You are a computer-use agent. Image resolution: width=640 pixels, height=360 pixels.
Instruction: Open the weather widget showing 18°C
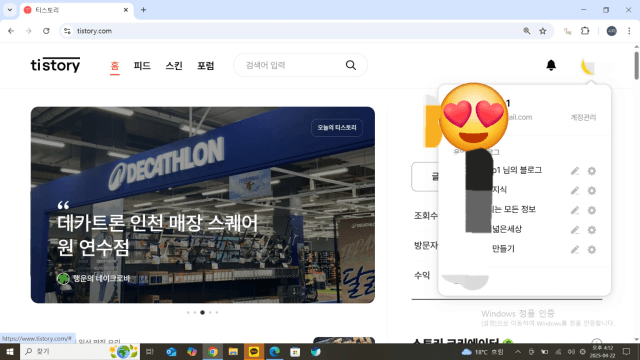(x=482, y=351)
